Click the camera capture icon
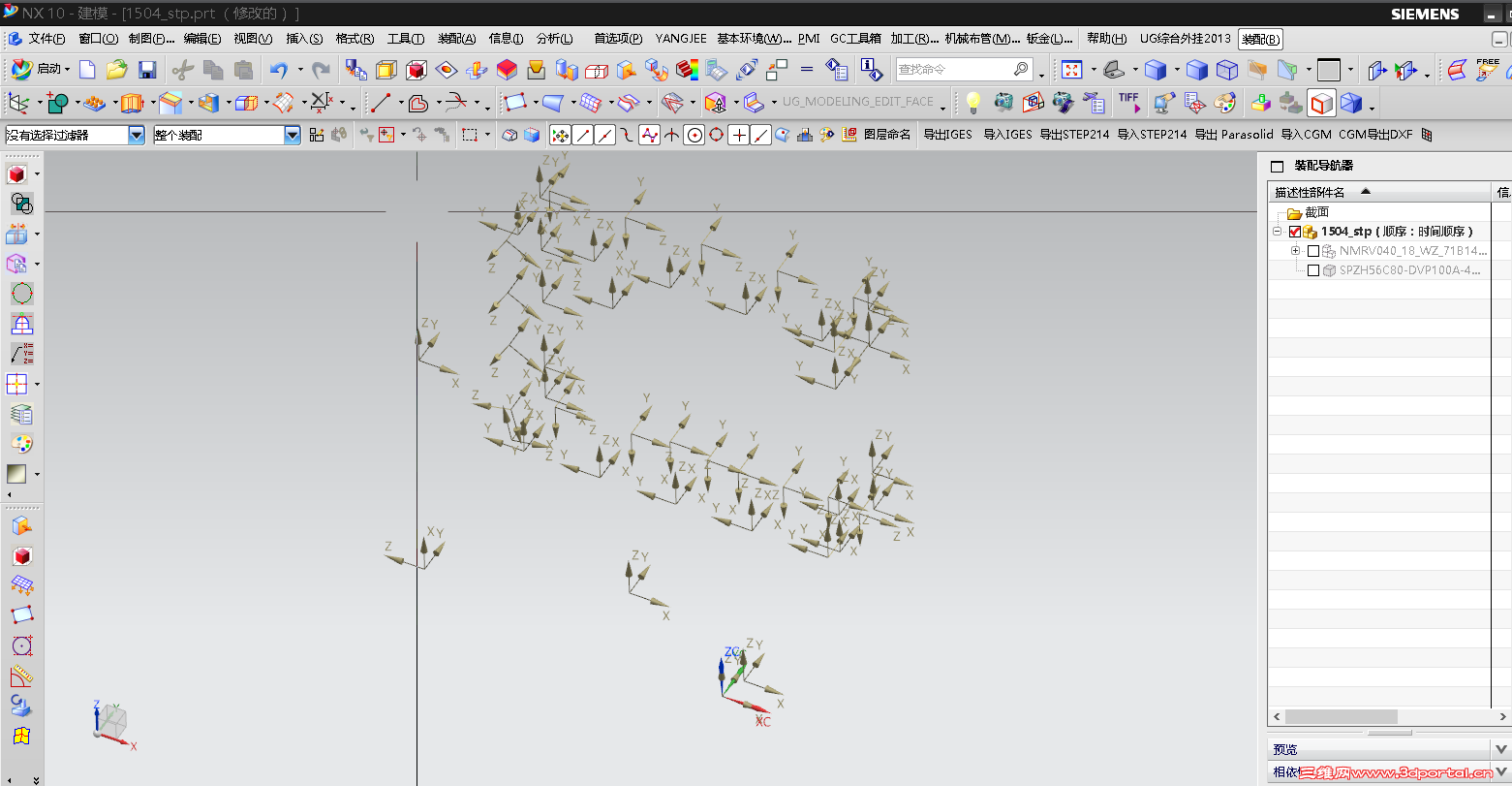Image resolution: width=1512 pixels, height=786 pixels. pyautogui.click(x=1003, y=102)
